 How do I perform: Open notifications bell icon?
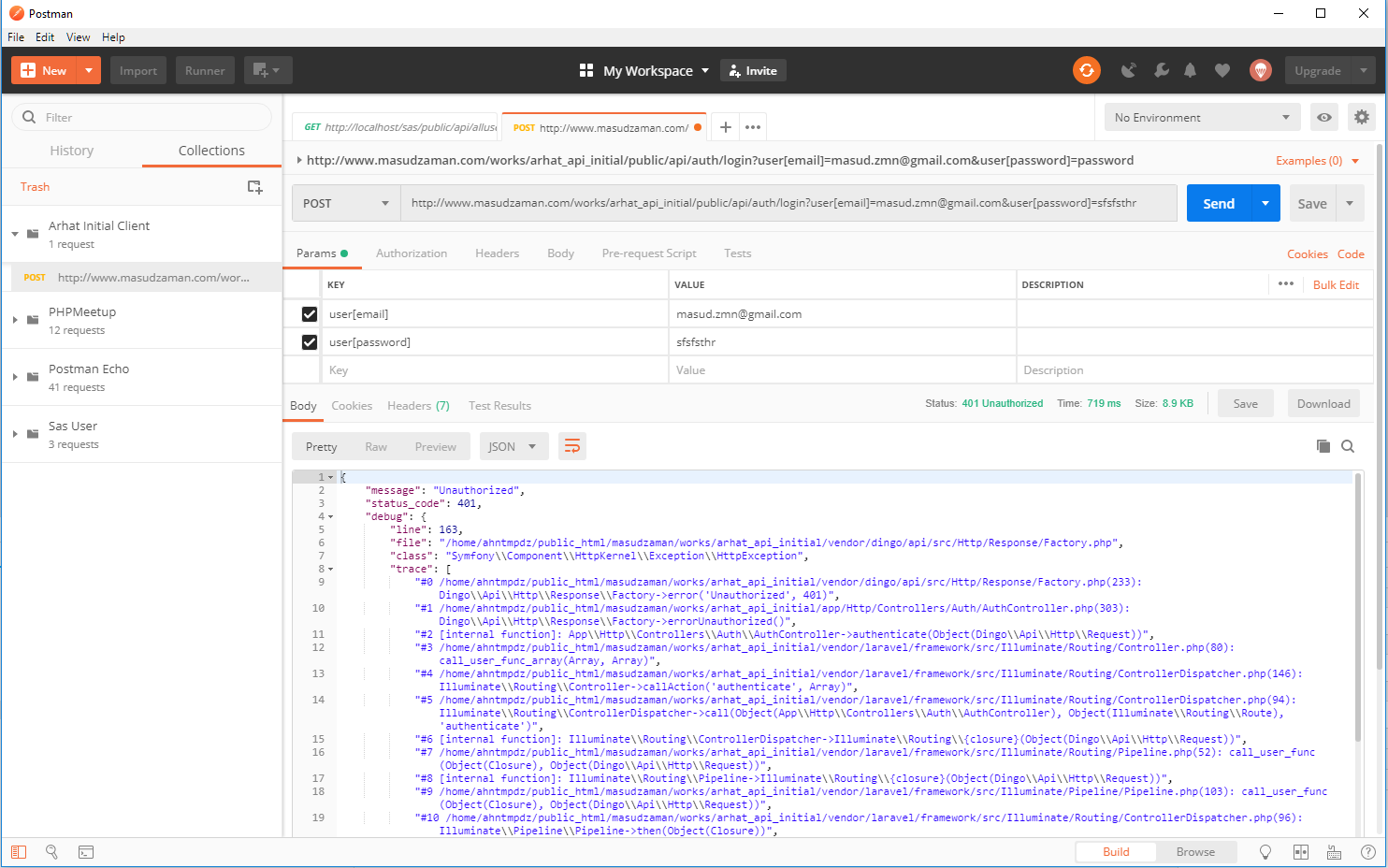point(1190,70)
